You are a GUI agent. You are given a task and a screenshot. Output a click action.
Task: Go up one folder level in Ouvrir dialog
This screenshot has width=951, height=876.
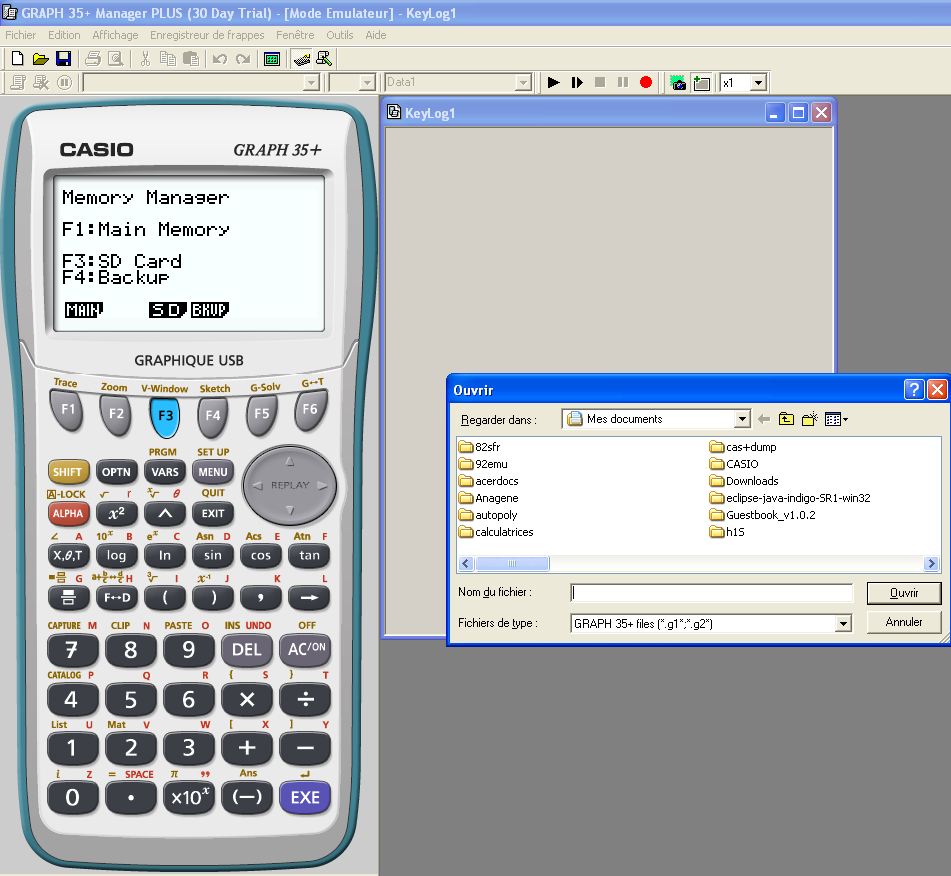[786, 419]
